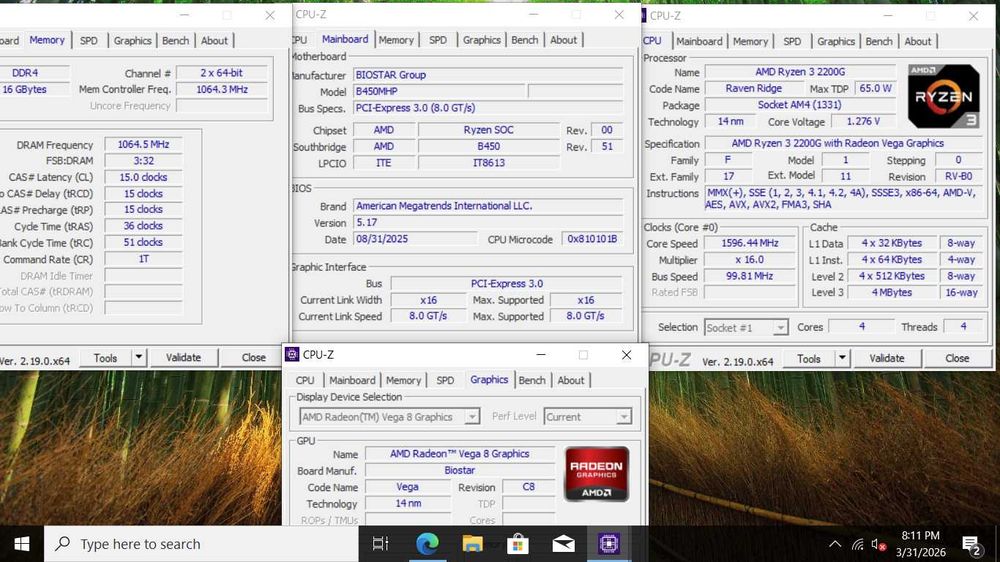Open SPD tab in Memory window
1000x562 pixels.
(89, 41)
